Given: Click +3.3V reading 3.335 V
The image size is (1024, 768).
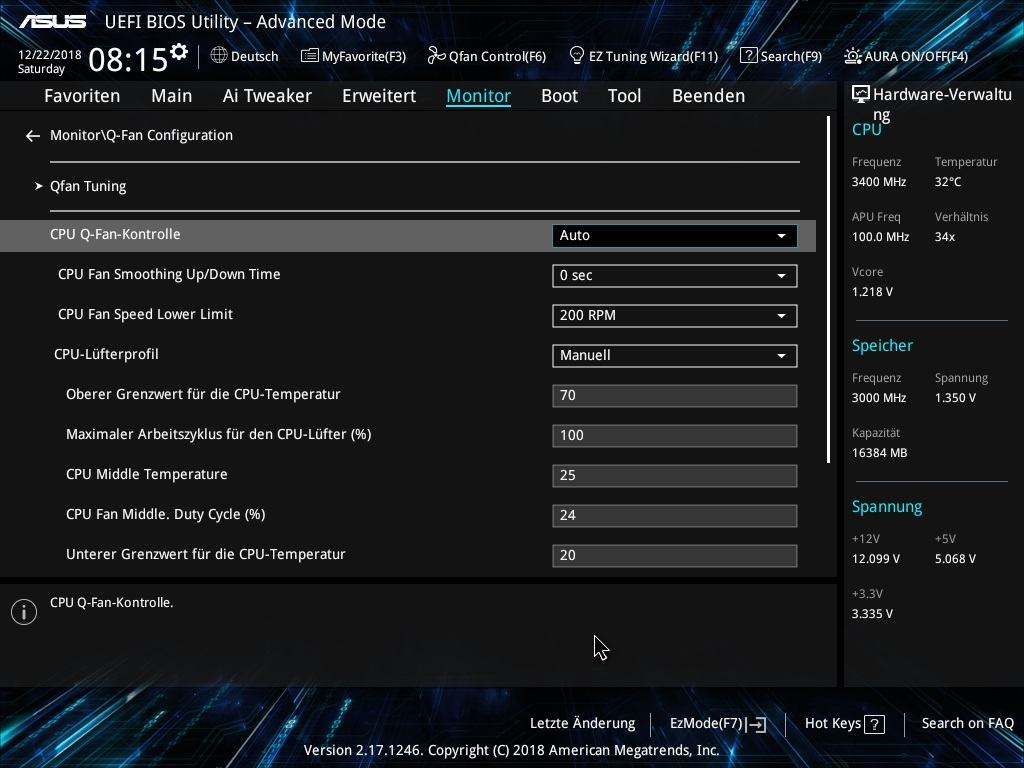Looking at the screenshot, I should (872, 614).
